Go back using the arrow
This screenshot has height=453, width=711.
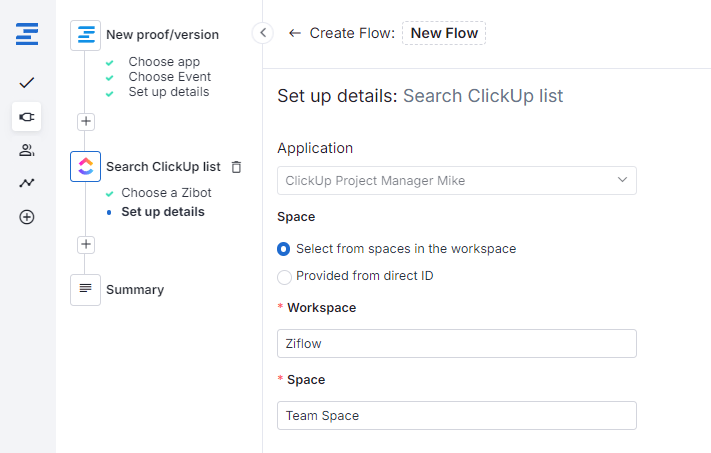(294, 33)
